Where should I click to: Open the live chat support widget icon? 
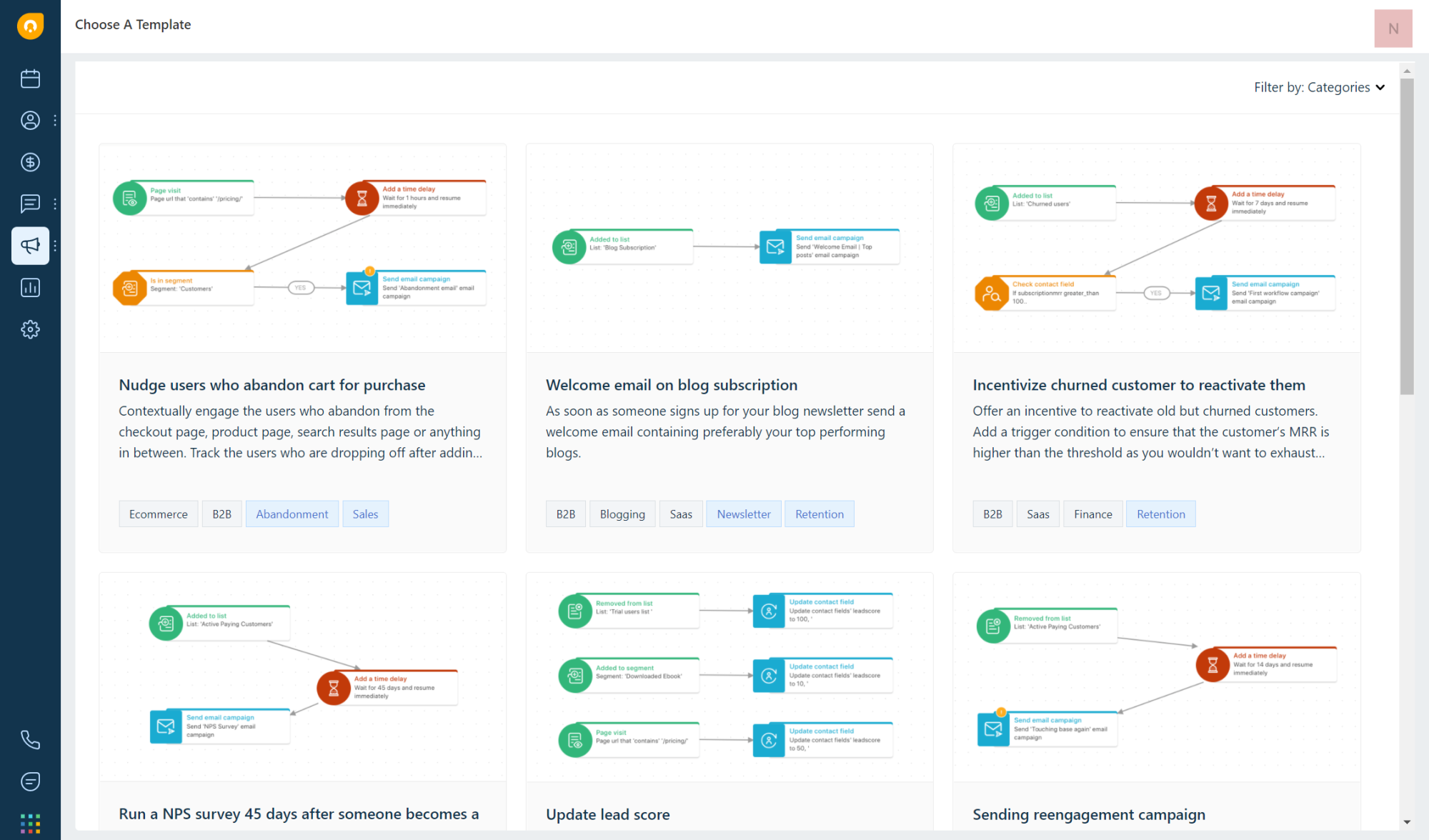coord(30,781)
